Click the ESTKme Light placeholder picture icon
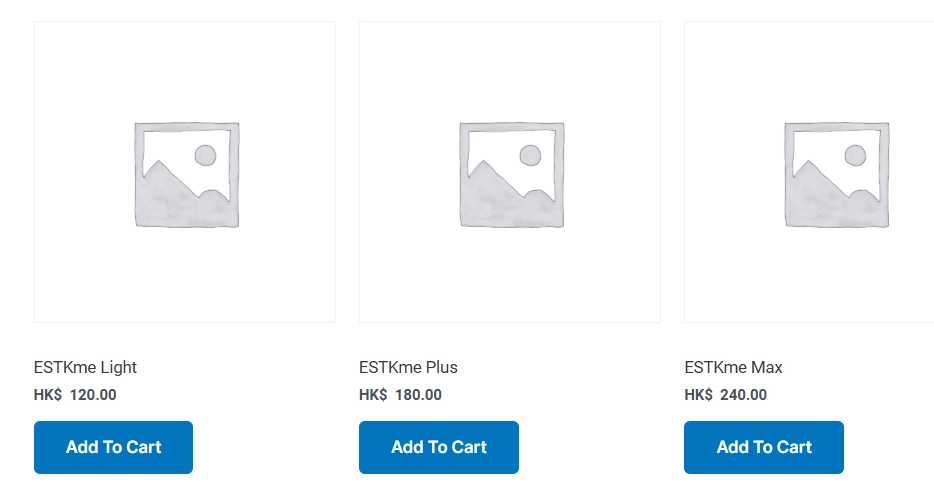The image size is (934, 482). (x=186, y=175)
